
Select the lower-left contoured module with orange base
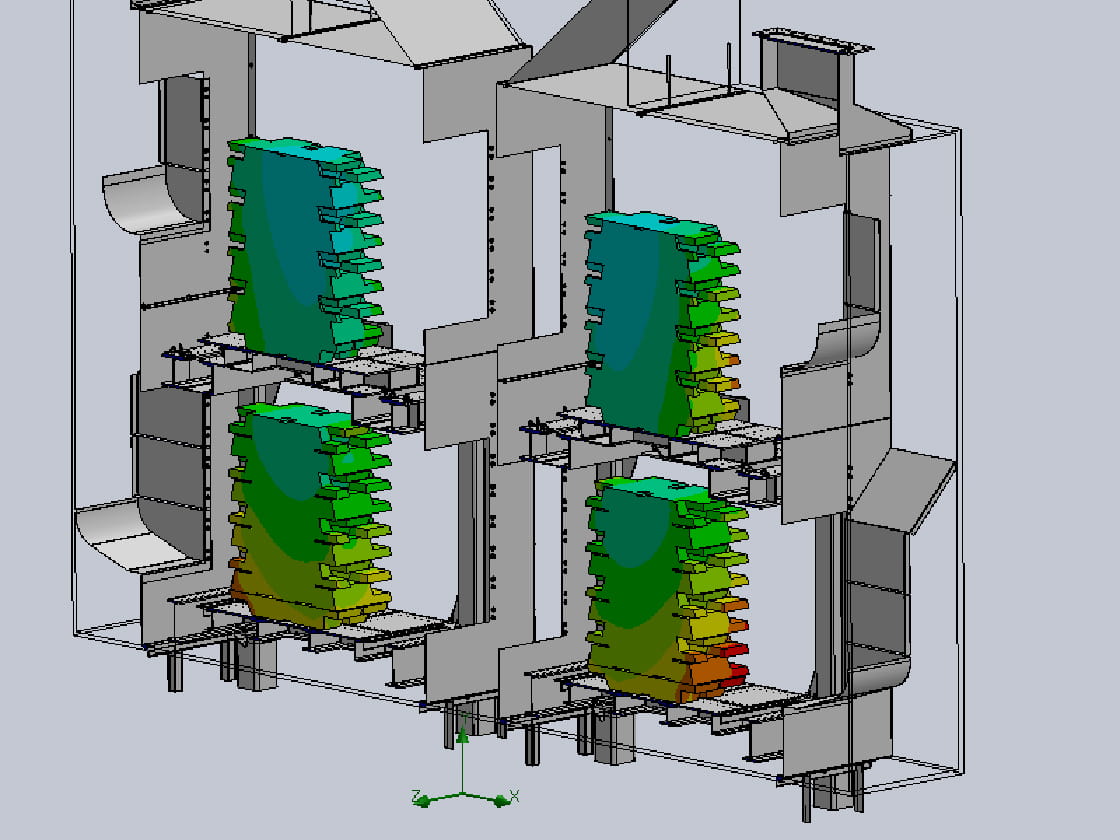(x=310, y=515)
